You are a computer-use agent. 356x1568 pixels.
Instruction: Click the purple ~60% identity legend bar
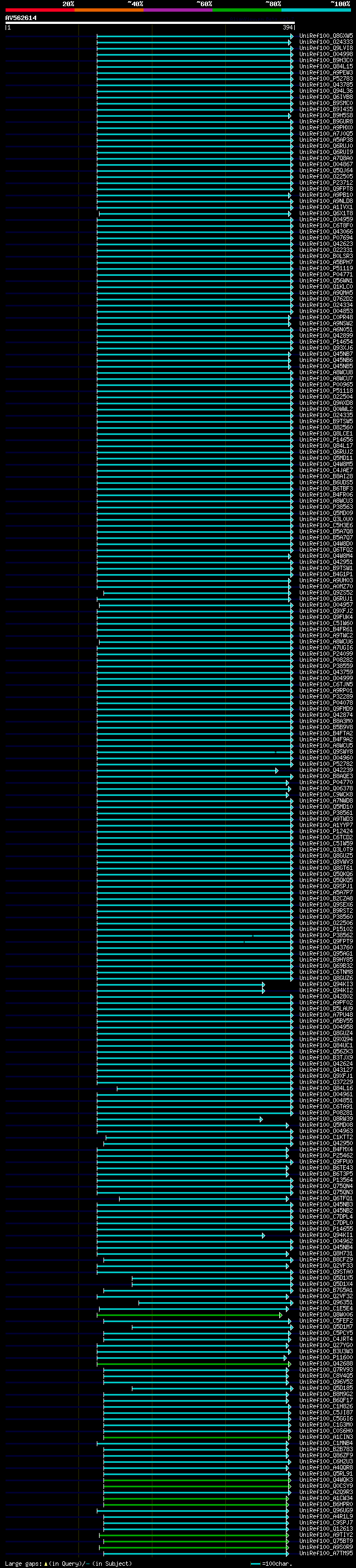click(179, 10)
